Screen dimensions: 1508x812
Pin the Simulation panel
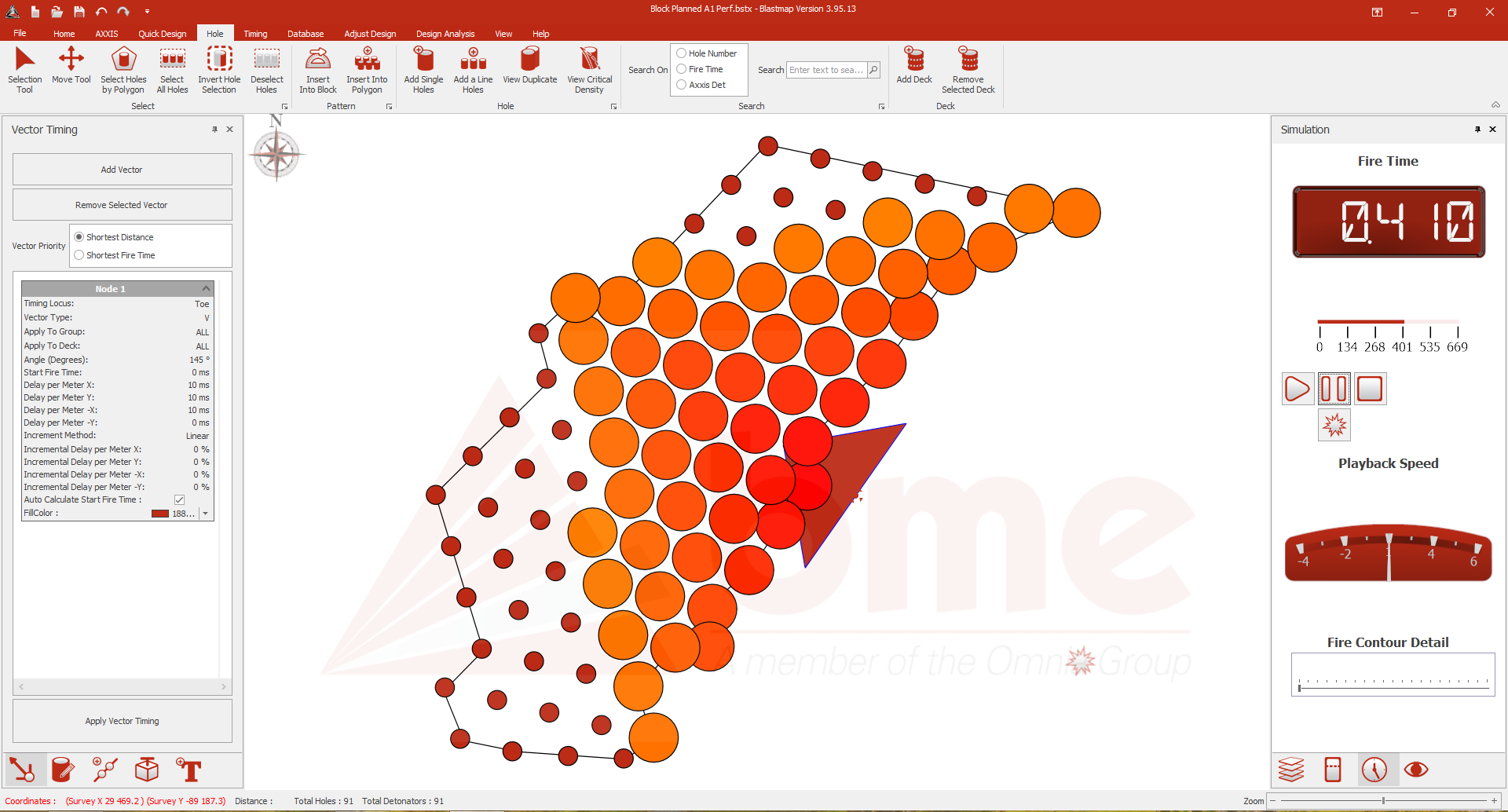tap(1477, 130)
